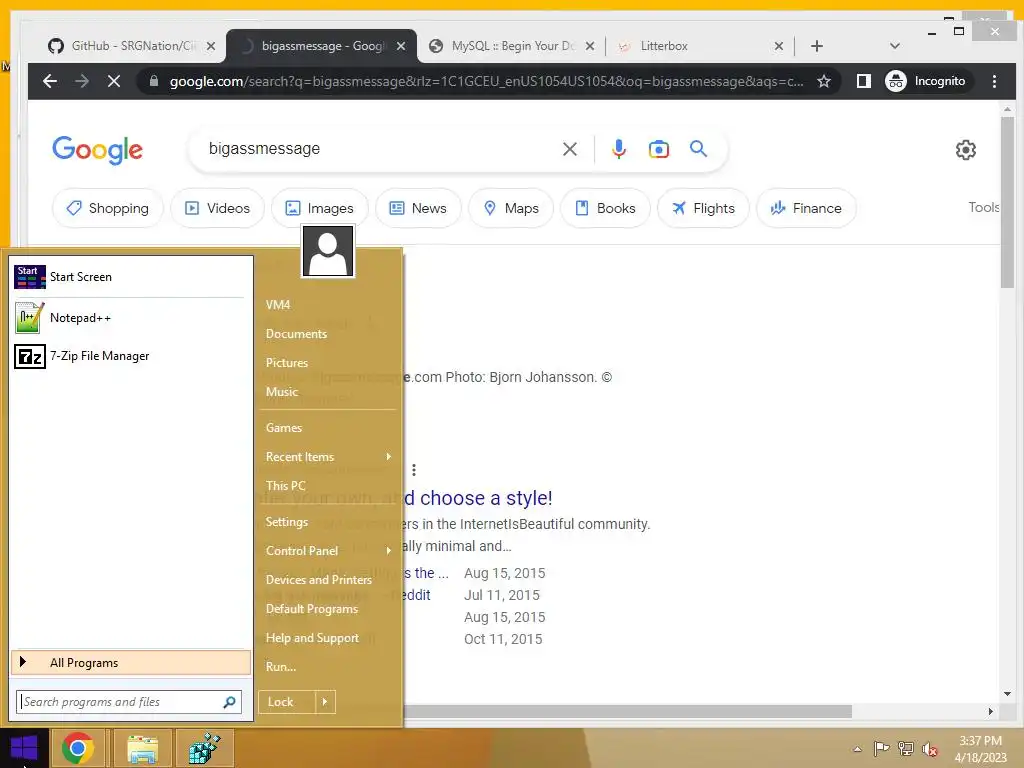Image resolution: width=1024 pixels, height=768 pixels.
Task: Open Chrome side panel icon
Action: (x=863, y=81)
